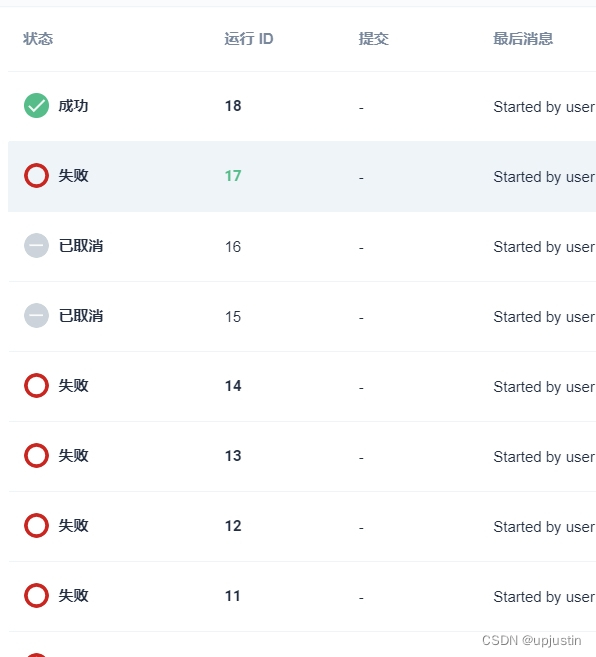Open run ID 14
Image resolution: width=596 pixels, height=657 pixels.
tap(233, 386)
